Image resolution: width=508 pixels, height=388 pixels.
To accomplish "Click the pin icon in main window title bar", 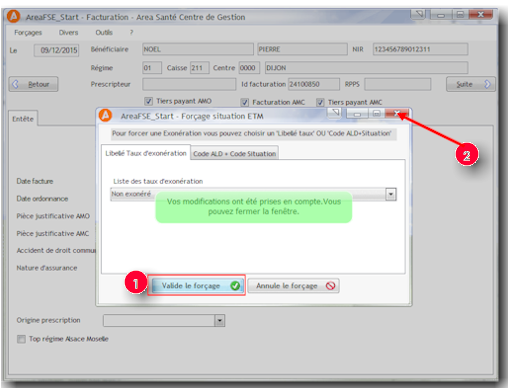I will pos(418,14).
